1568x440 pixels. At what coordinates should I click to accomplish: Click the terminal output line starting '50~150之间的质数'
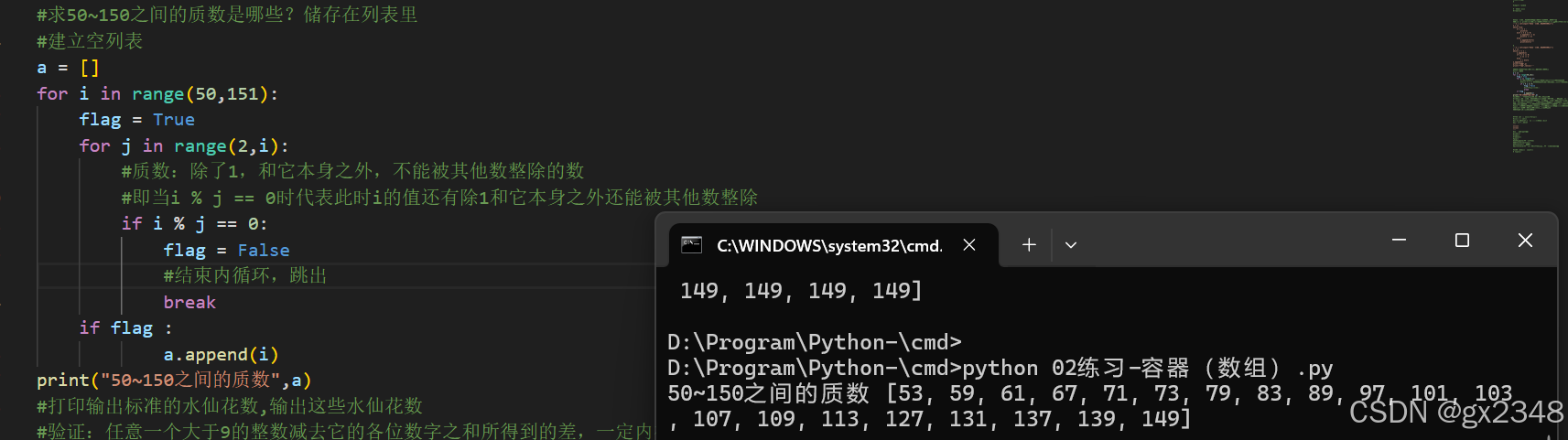[1090, 393]
